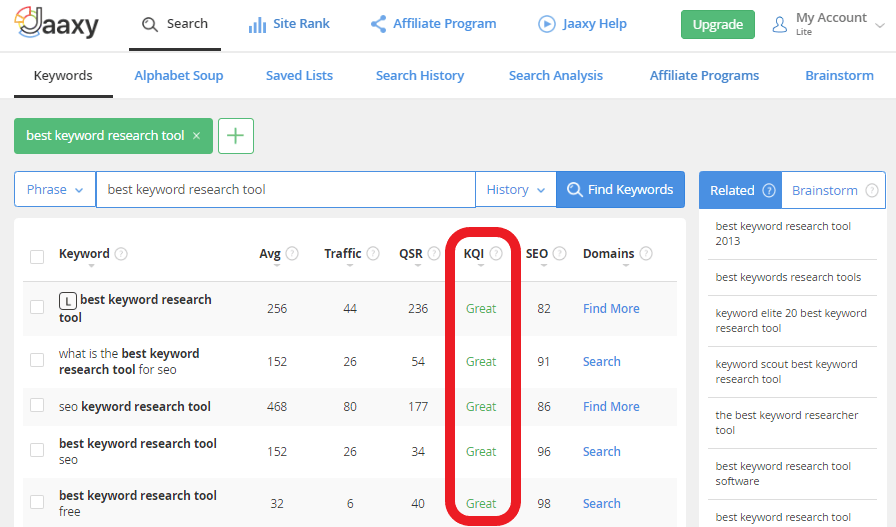Select the Related side panel tab

pos(741,190)
